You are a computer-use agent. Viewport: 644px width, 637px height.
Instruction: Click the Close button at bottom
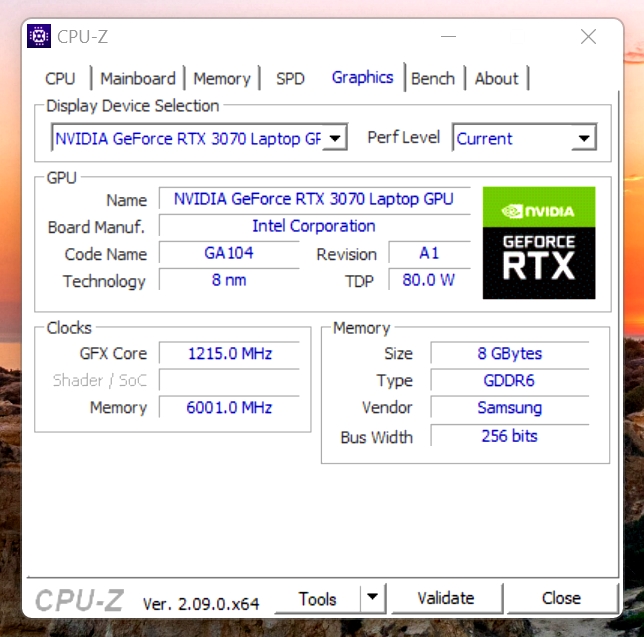point(561,598)
